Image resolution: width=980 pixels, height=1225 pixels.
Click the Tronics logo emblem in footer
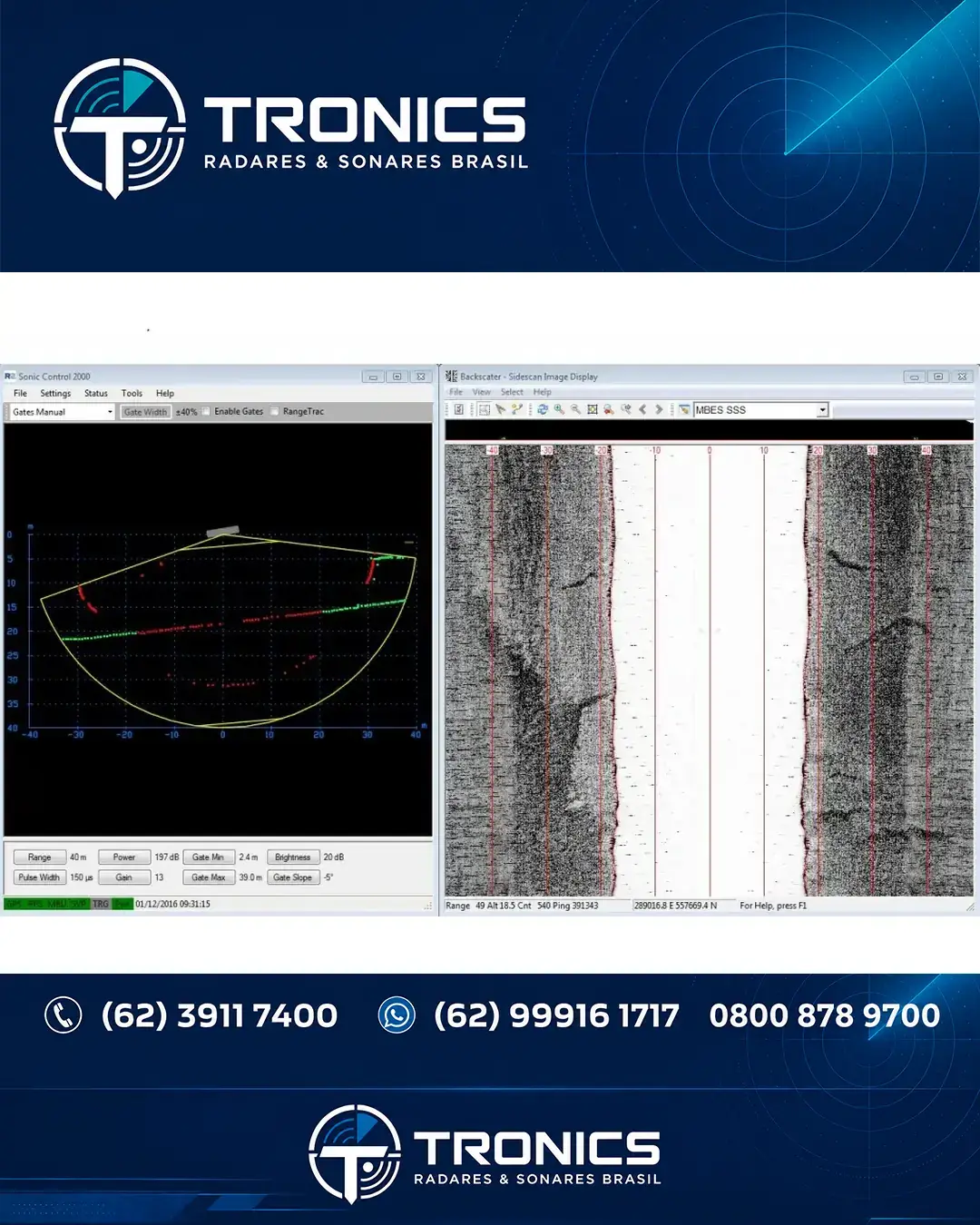pos(355,1153)
